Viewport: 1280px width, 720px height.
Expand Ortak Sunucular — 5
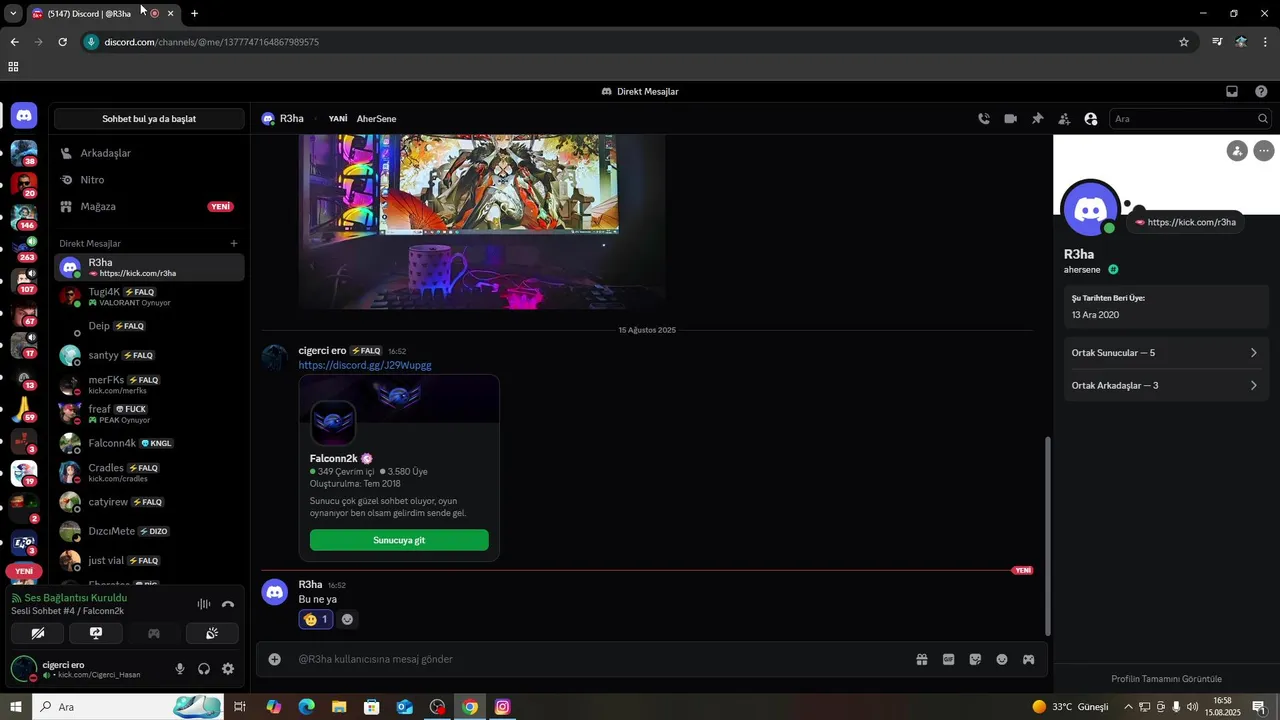1165,353
